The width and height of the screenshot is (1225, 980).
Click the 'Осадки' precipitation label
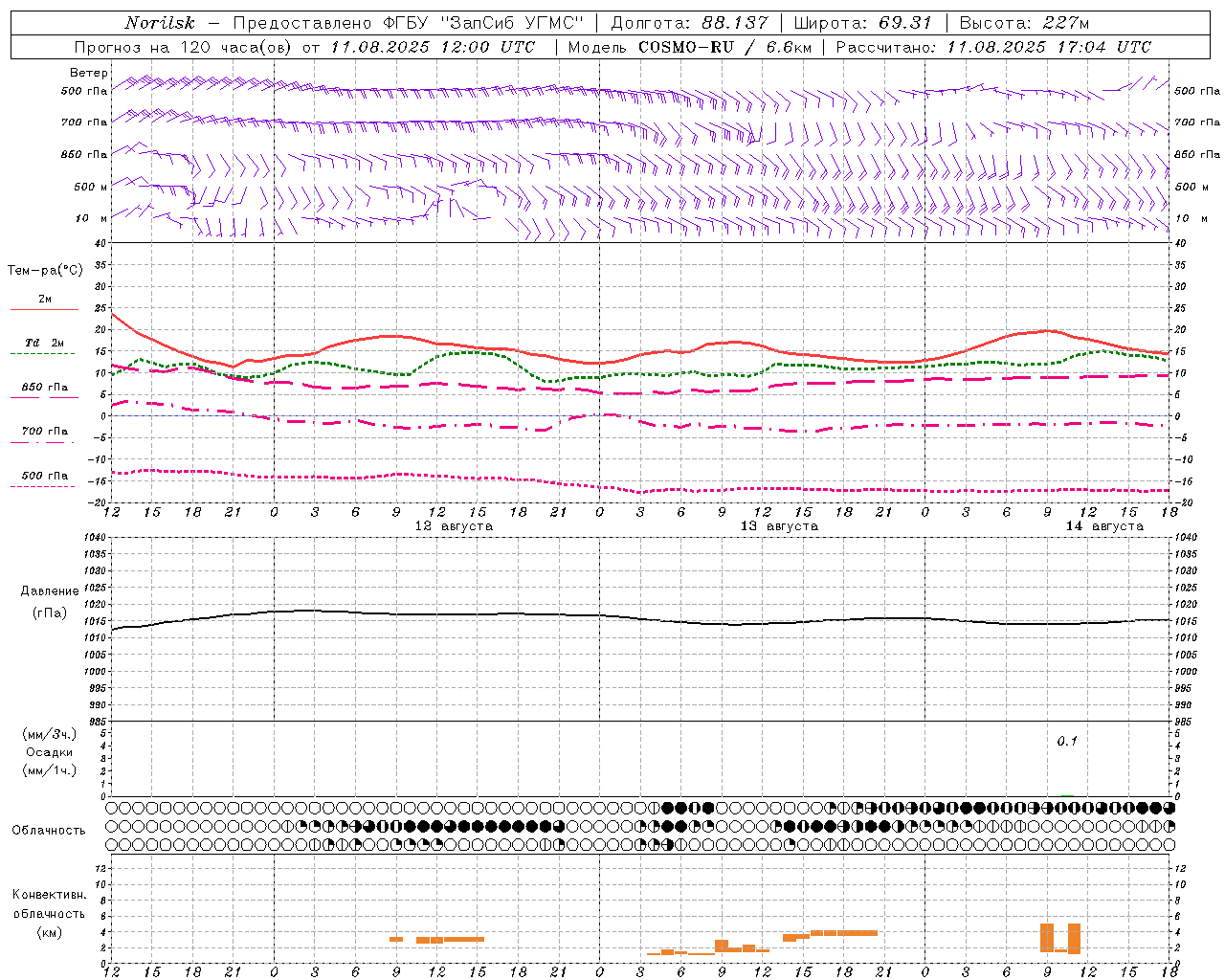tap(50, 752)
